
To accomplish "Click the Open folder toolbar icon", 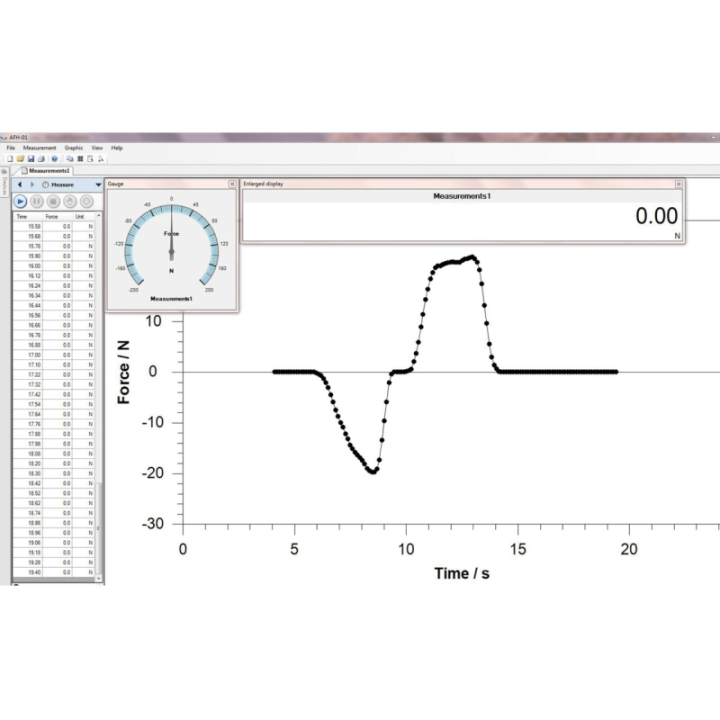I will 20,159.
